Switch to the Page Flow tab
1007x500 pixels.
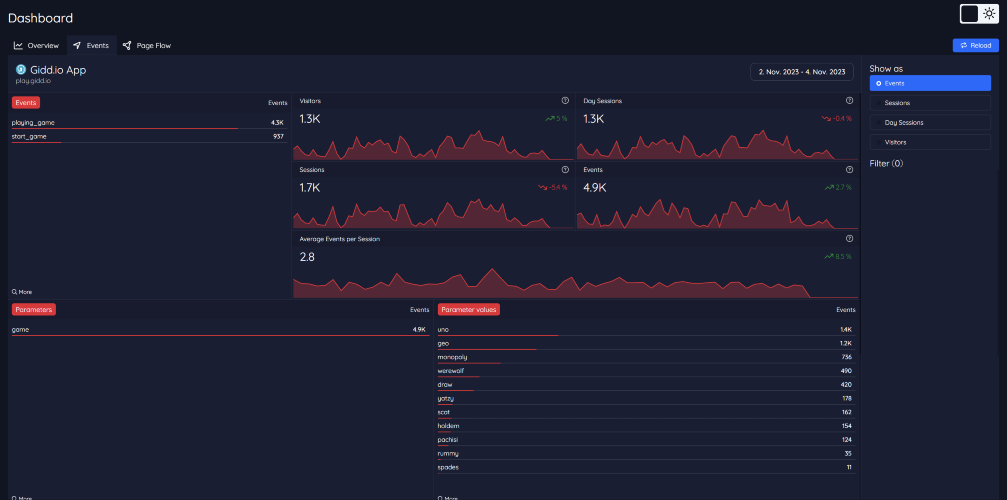(x=147, y=46)
